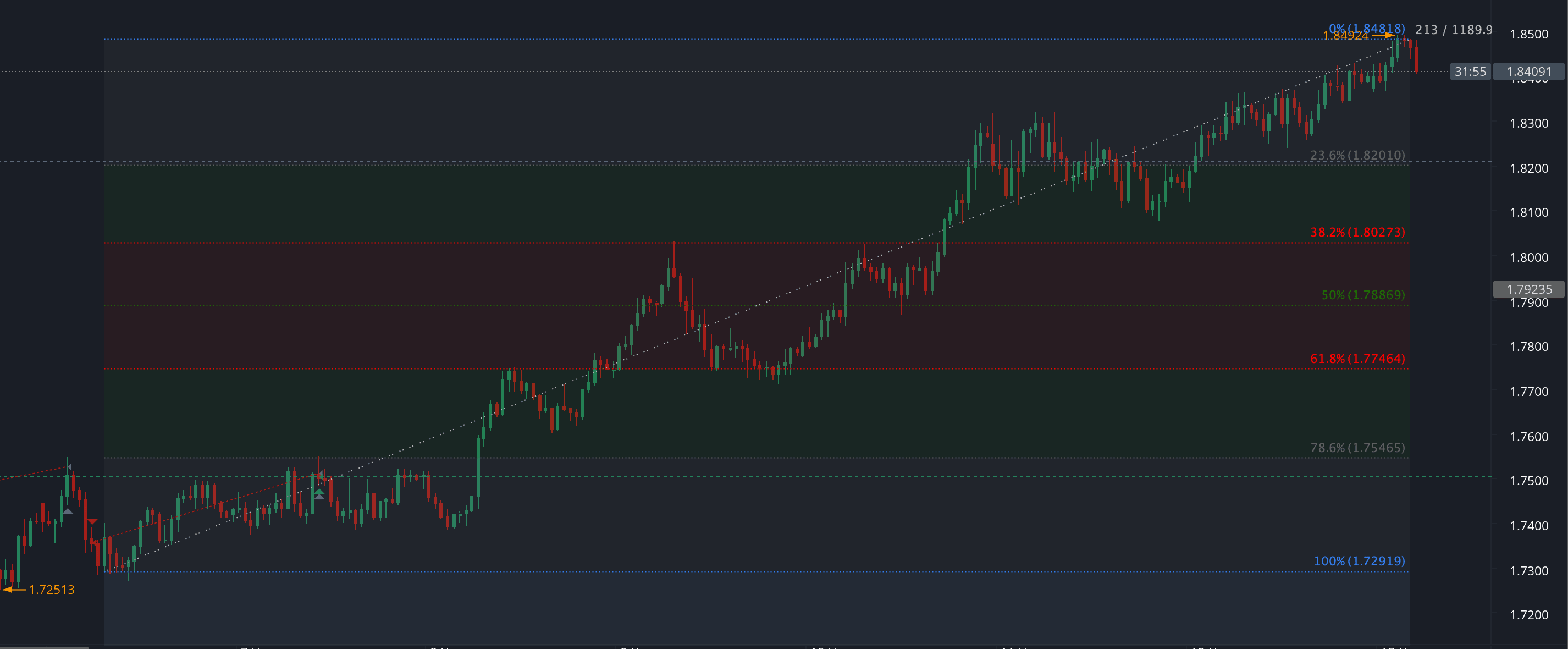Click the orange arrow pointing to the 1.84924 high
1568x649 pixels.
coord(1383,35)
